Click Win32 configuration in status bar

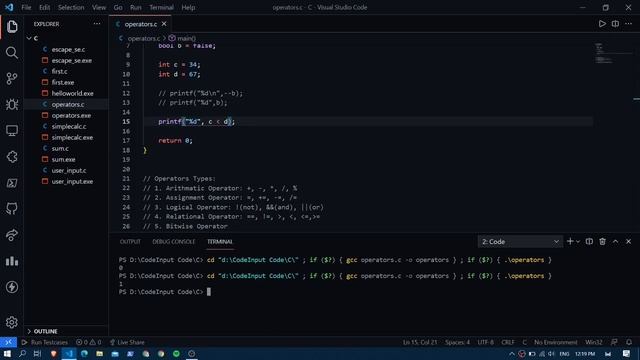tap(593, 342)
